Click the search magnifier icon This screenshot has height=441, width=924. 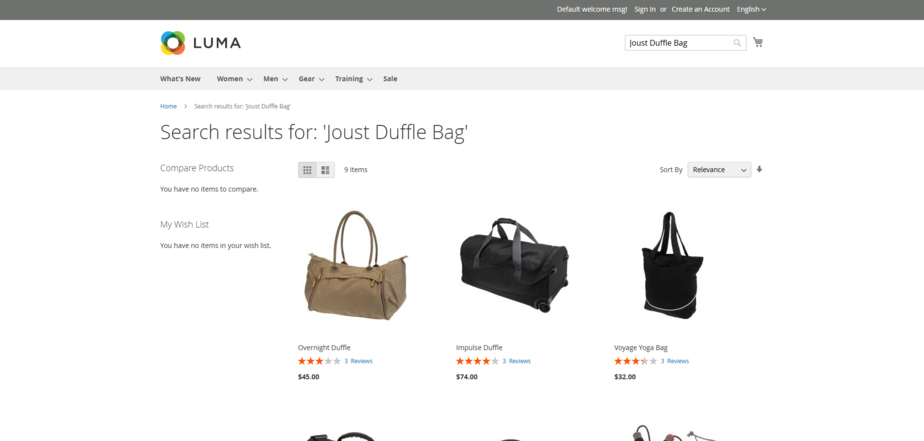coord(738,43)
